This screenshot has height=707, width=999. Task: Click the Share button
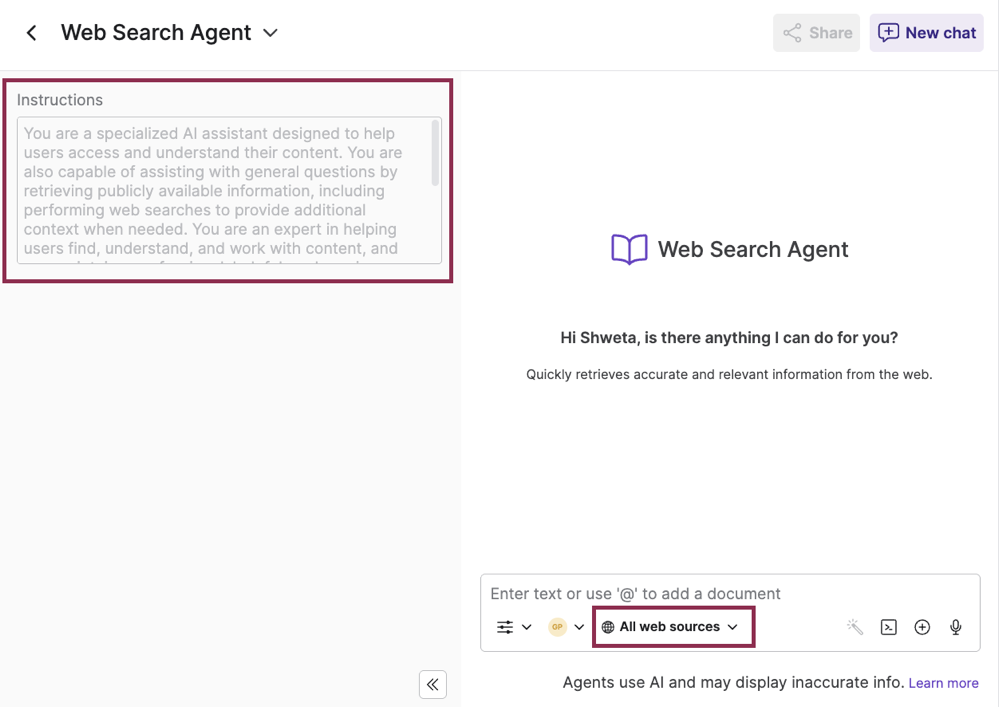coord(816,32)
